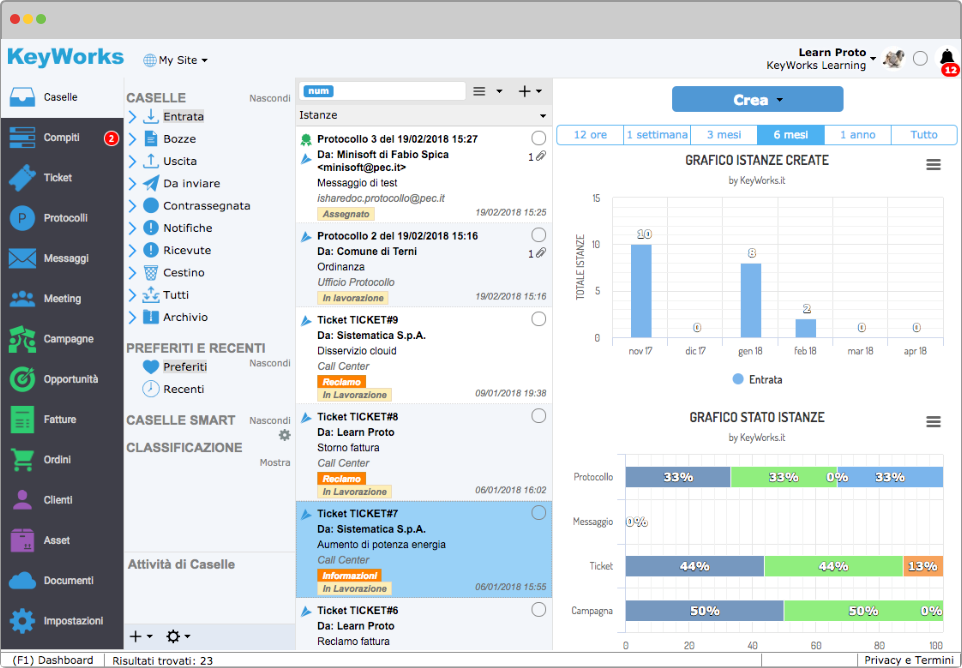This screenshot has width=962, height=668.
Task: Select the Bozze mailbox
Action: tap(179, 139)
